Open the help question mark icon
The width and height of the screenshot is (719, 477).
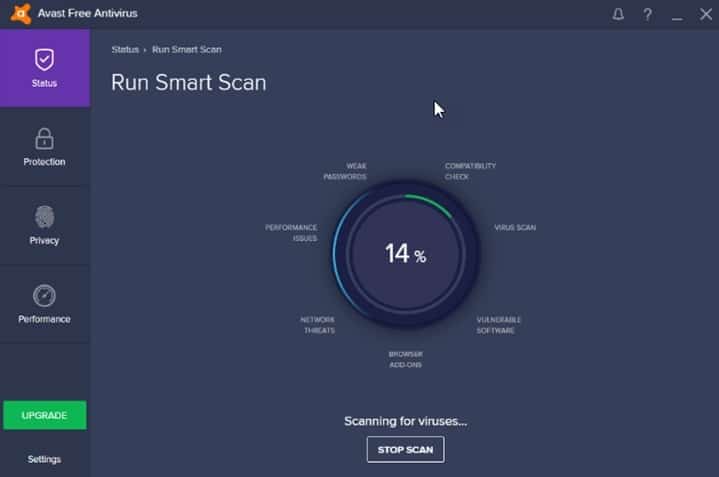(647, 15)
